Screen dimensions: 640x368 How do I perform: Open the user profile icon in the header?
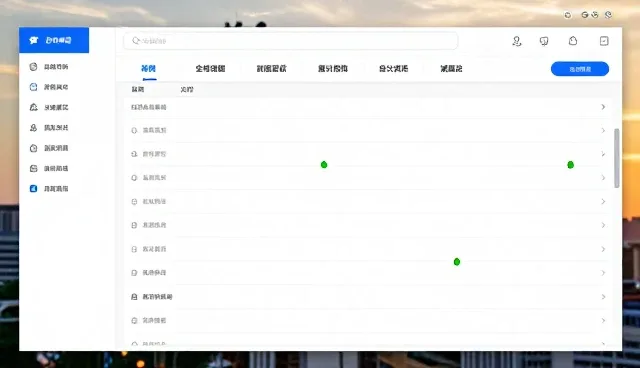(517, 41)
